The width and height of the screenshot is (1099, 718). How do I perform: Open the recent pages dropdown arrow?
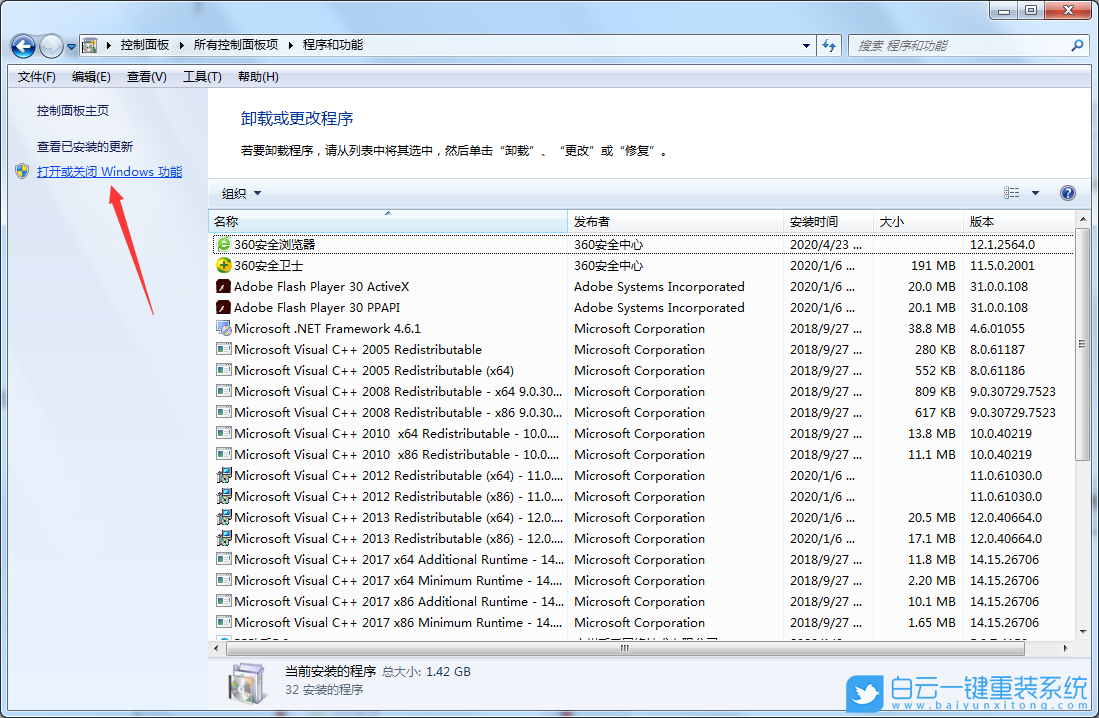[69, 46]
